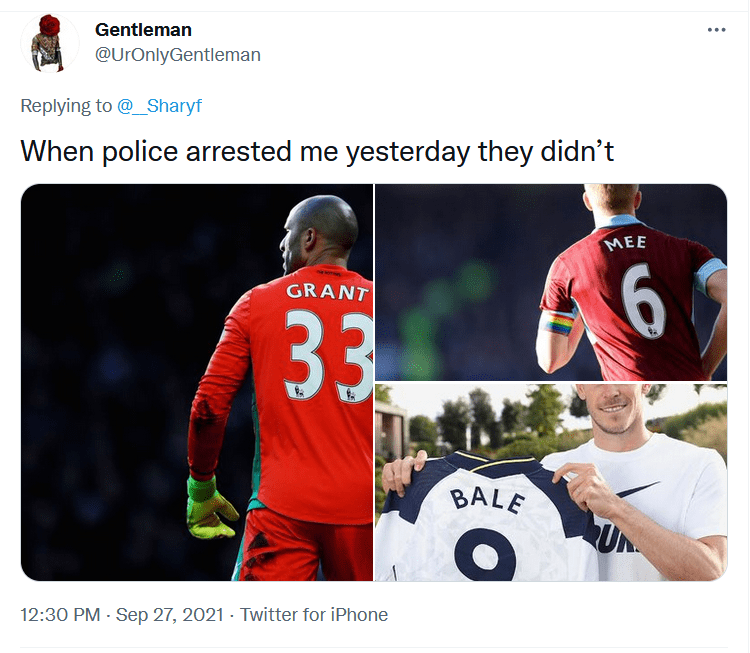Viewport: 750px width, 653px height.
Task: Open the BALE shirt presentation photo
Action: [x=551, y=482]
